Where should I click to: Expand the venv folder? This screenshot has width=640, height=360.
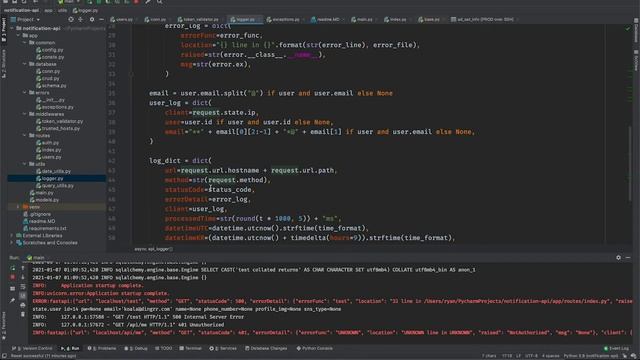18,207
